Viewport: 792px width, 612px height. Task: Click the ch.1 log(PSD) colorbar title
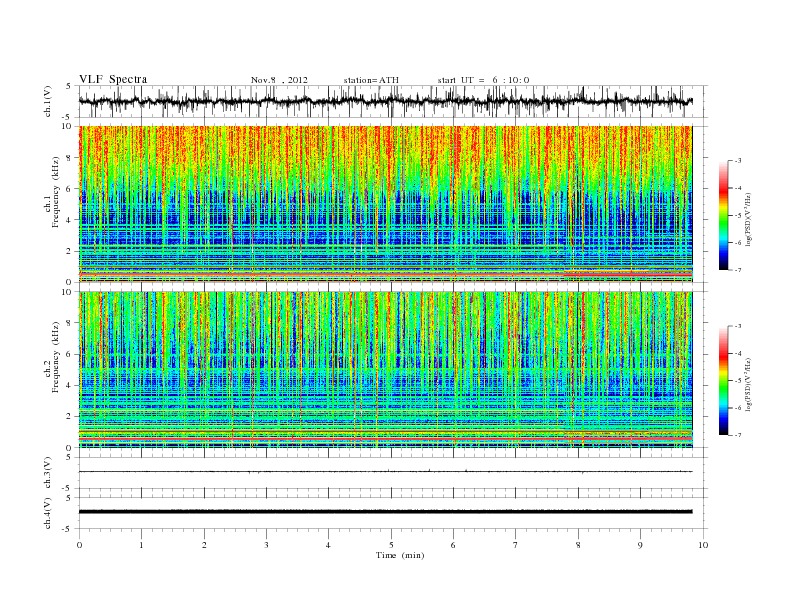click(748, 218)
